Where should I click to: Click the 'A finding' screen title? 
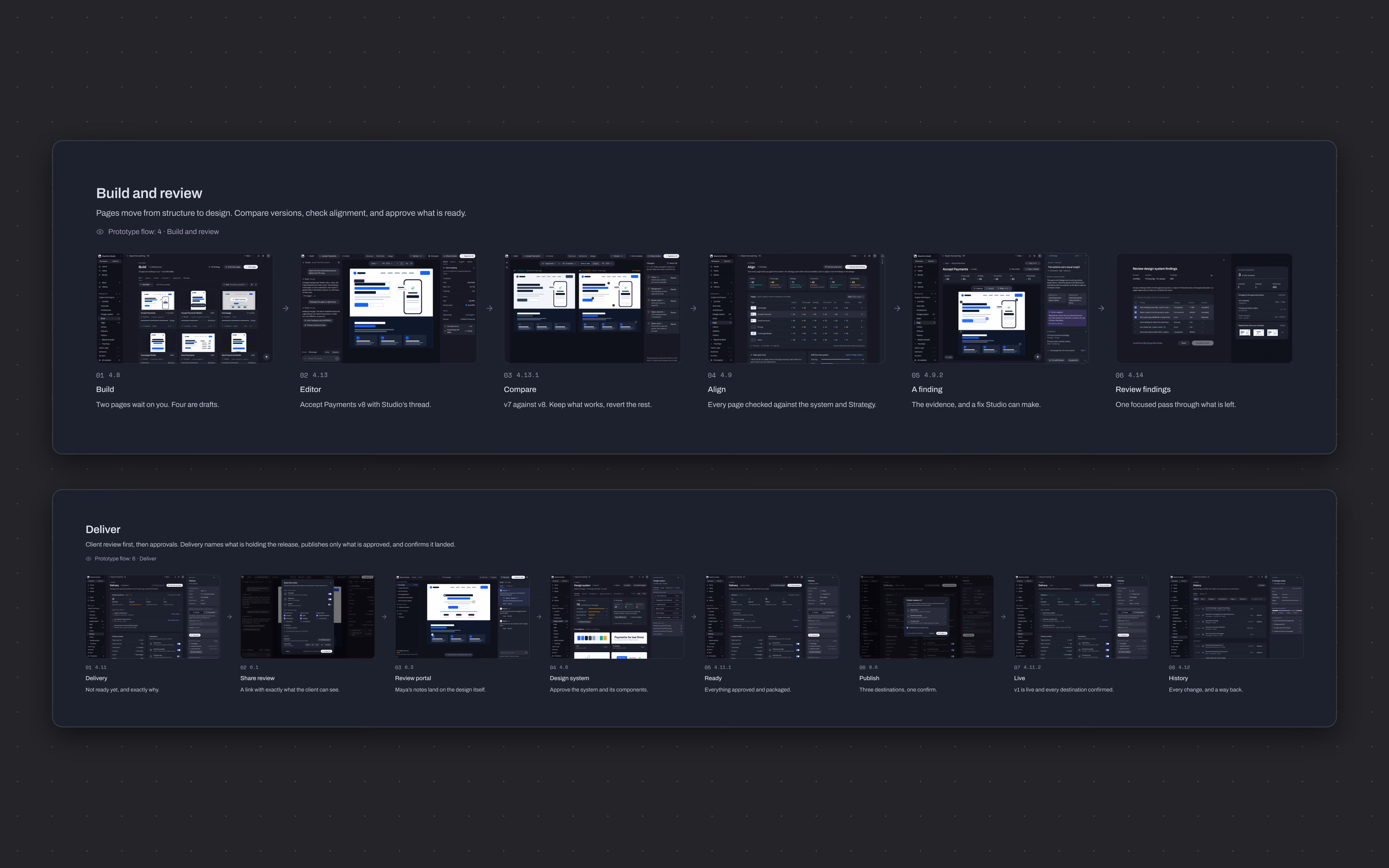point(927,389)
